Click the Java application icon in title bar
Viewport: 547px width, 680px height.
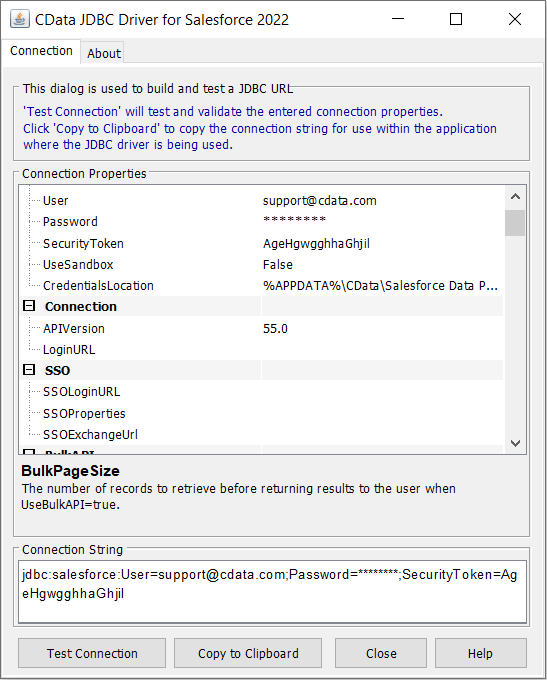20,19
